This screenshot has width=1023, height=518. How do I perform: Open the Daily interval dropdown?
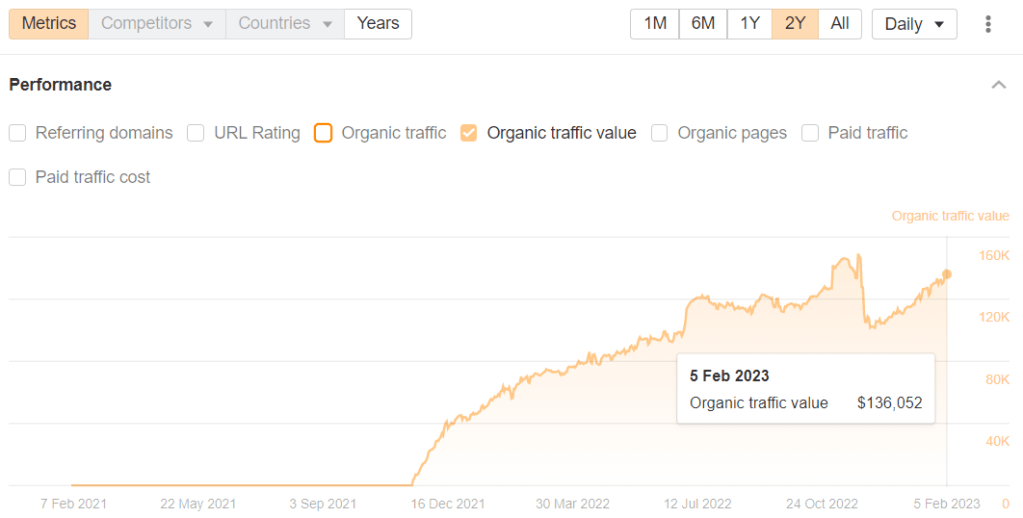pos(914,24)
